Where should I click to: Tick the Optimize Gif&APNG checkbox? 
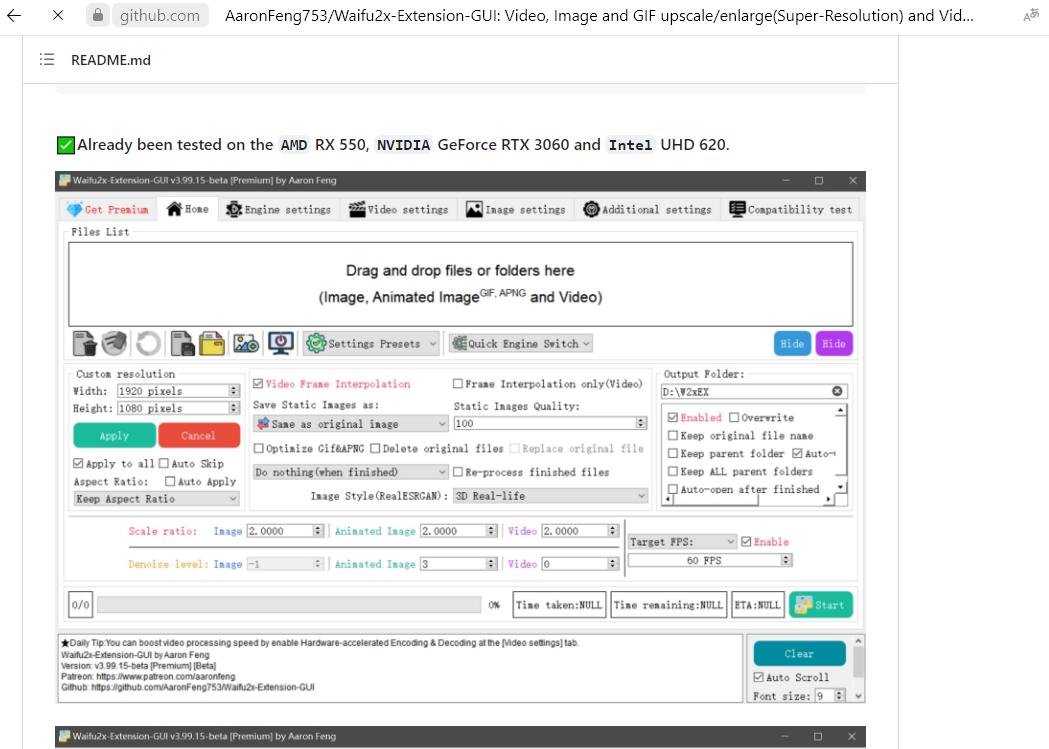(x=258, y=449)
